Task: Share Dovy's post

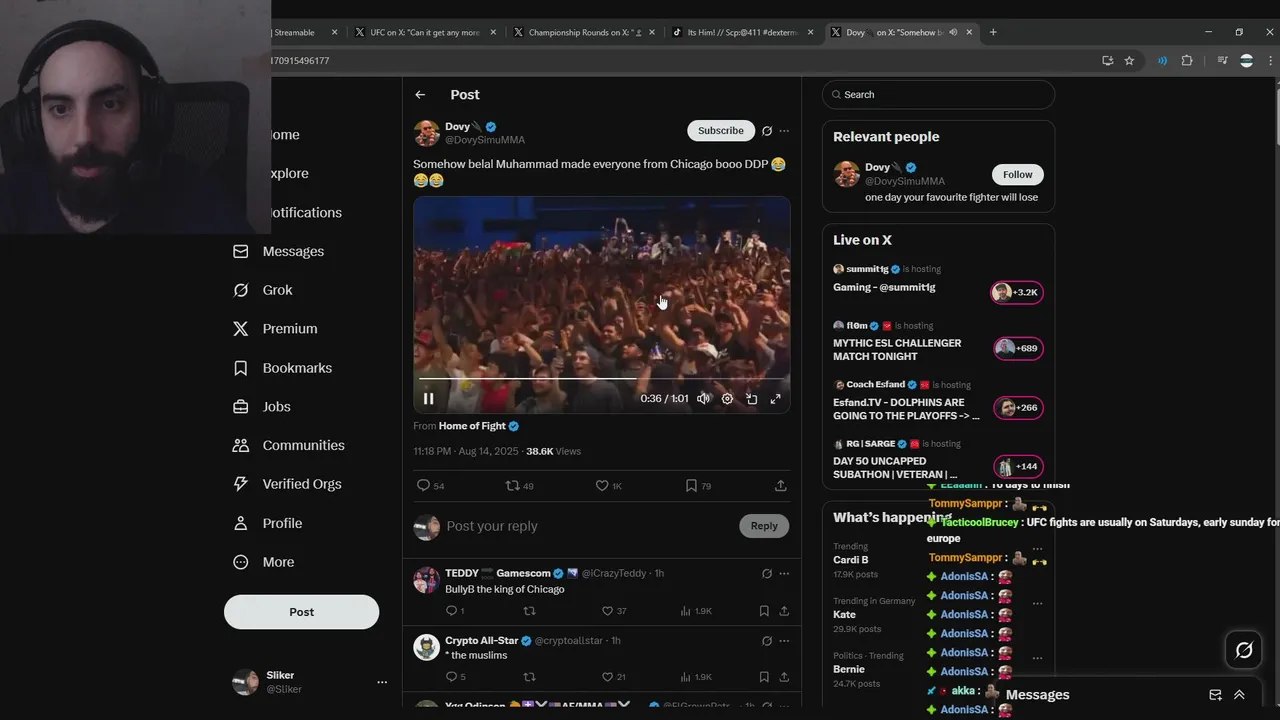Action: point(780,486)
